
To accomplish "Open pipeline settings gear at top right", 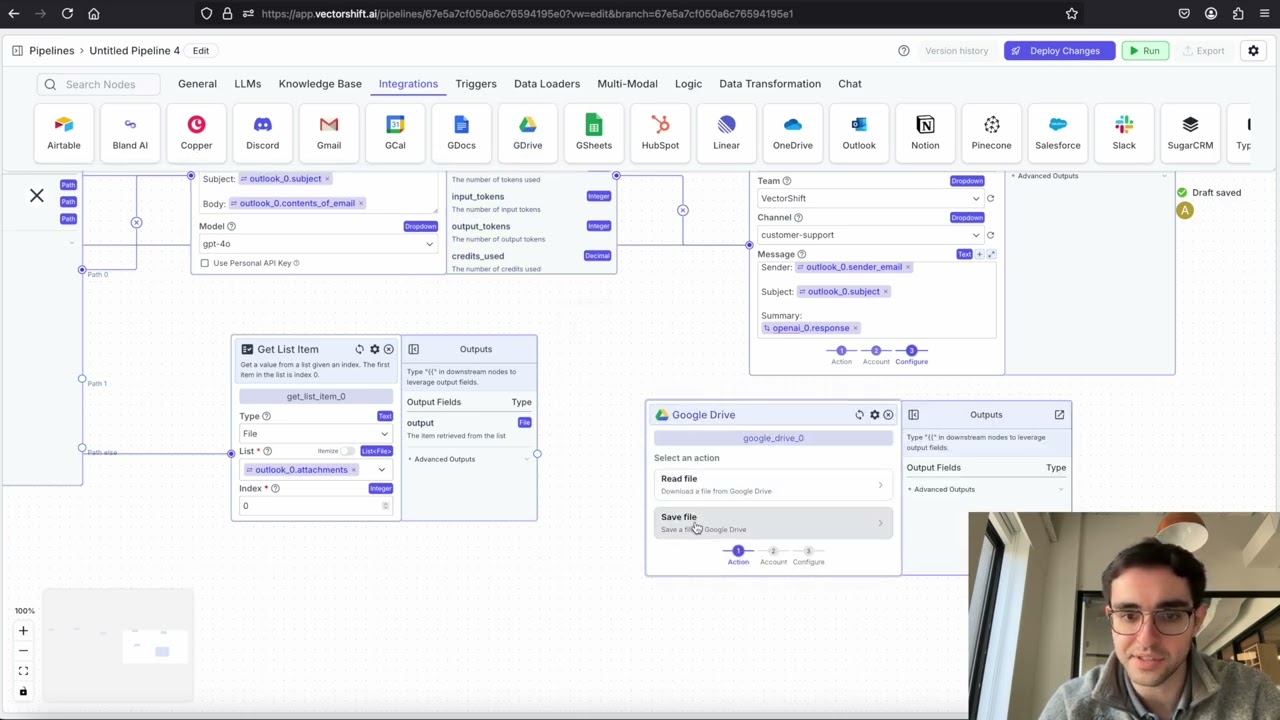I will pyautogui.click(x=1253, y=51).
